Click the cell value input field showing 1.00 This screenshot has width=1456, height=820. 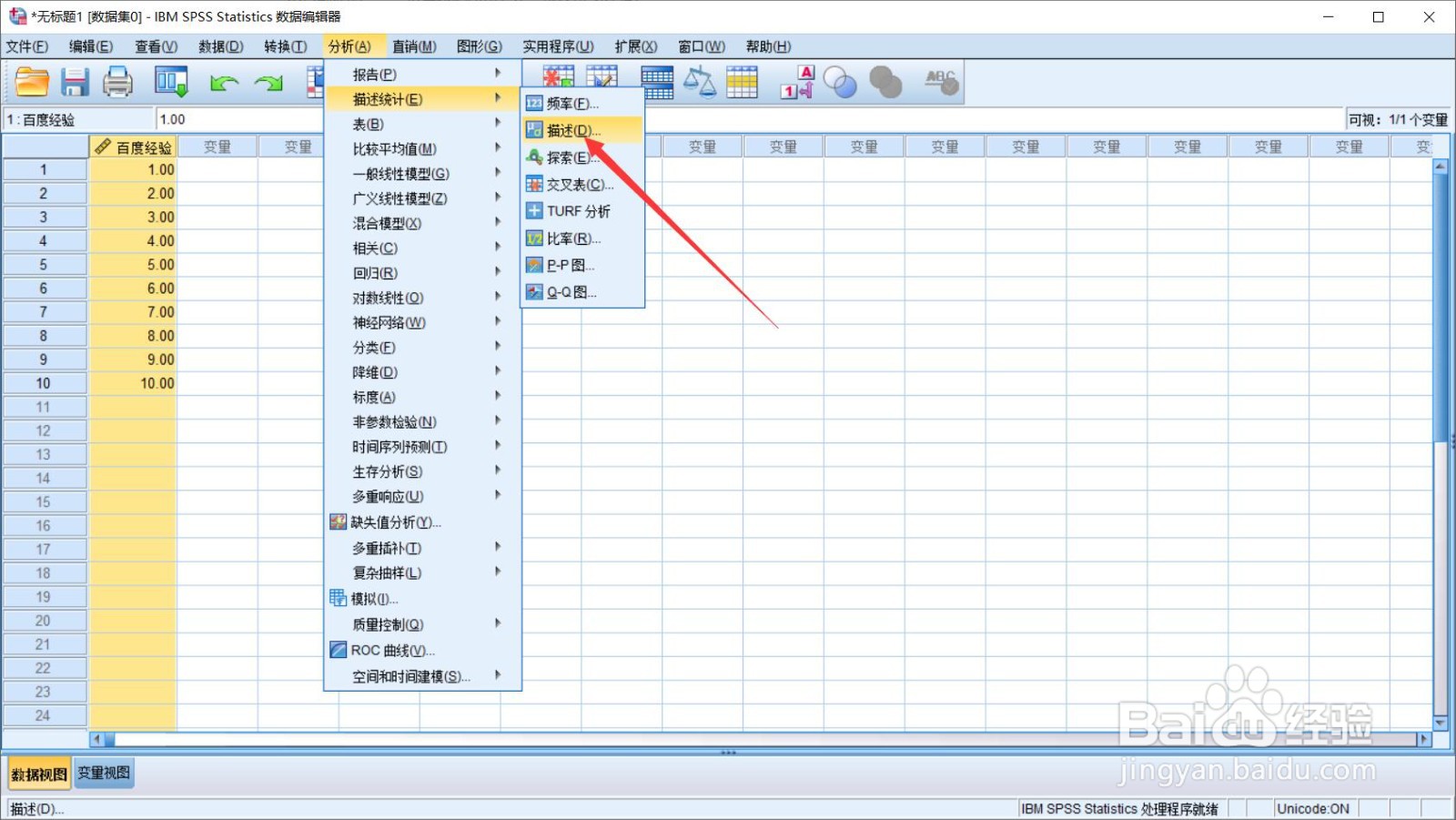750,119
